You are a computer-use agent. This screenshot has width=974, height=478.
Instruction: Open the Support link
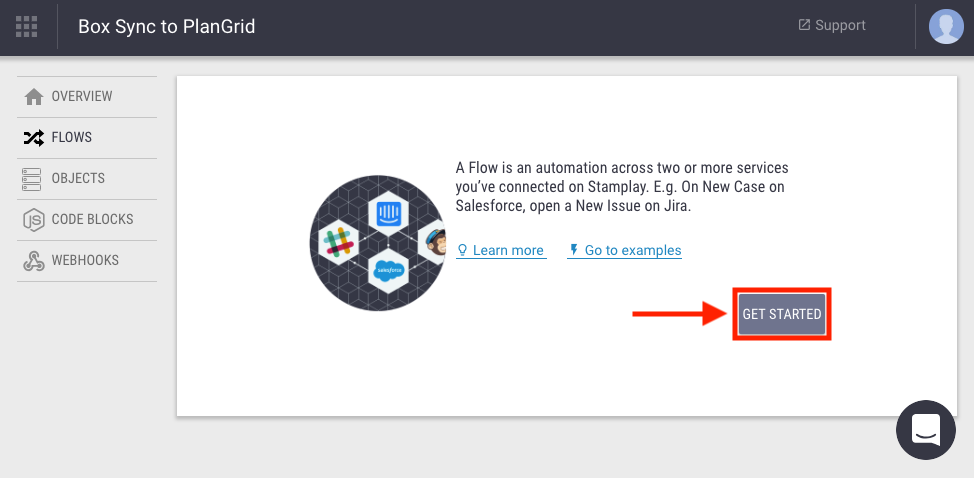(832, 25)
